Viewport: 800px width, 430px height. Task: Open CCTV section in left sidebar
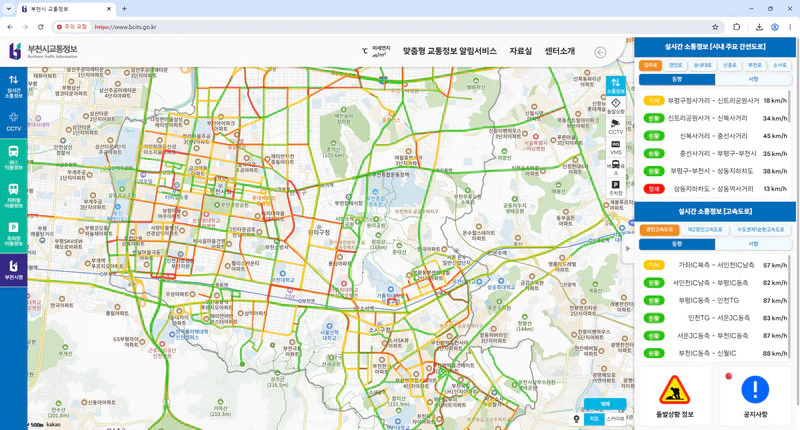14,122
